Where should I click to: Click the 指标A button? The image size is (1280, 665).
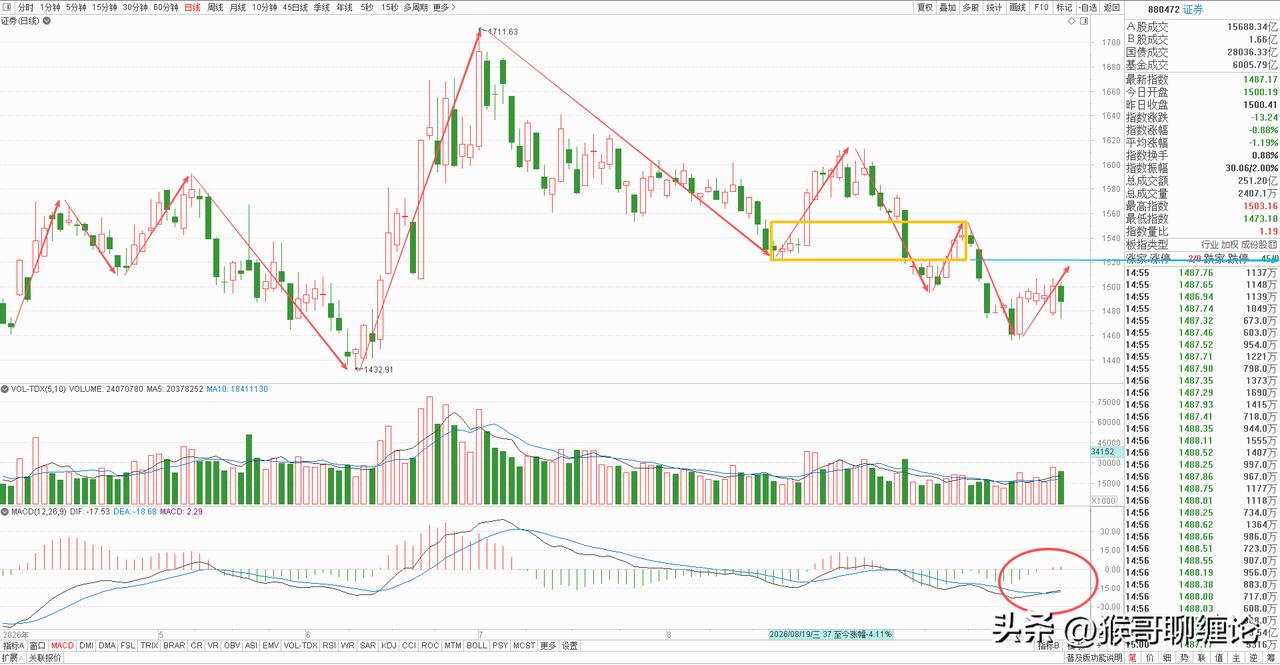14,646
